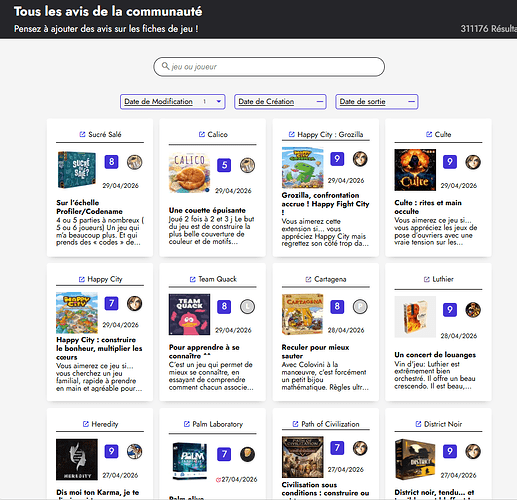517x500 pixels.
Task: Click the Calico box cover thumbnail
Action: [x=189, y=173]
